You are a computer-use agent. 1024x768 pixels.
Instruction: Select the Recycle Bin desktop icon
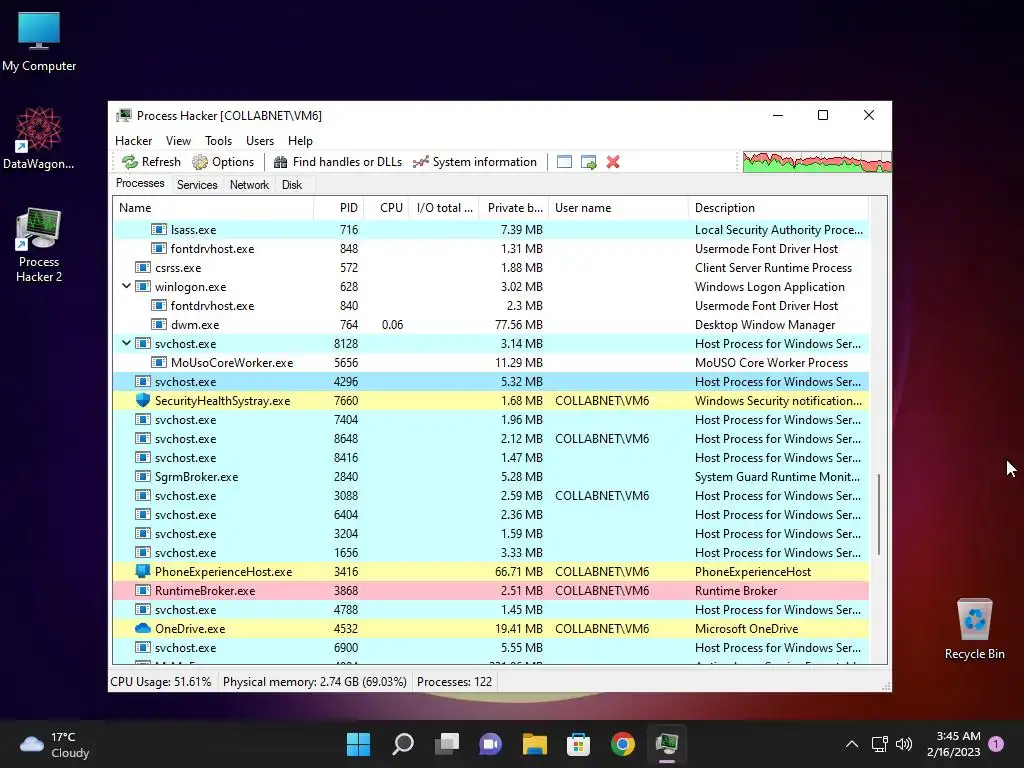(x=974, y=630)
